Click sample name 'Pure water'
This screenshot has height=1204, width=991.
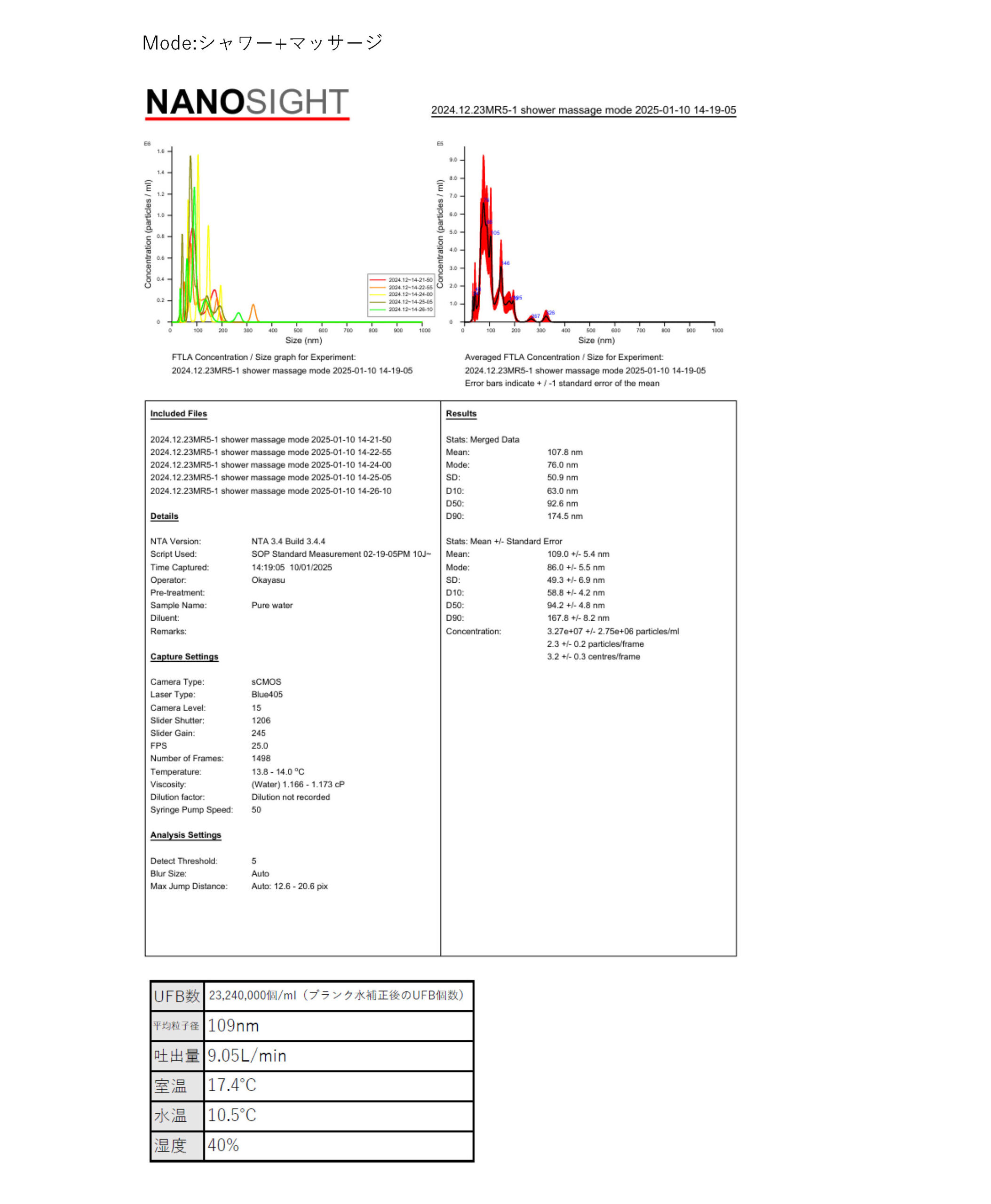(x=272, y=605)
